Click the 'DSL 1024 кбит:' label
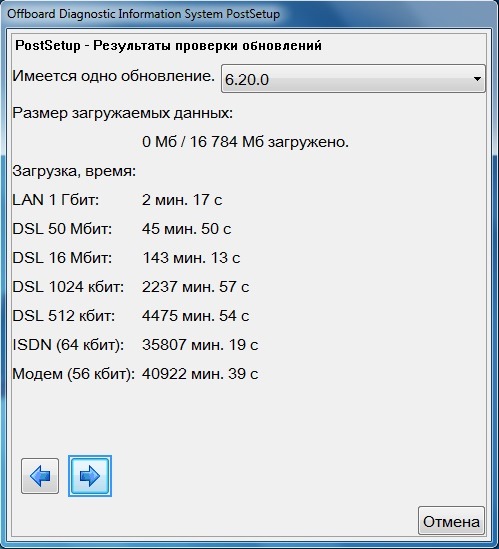The image size is (499, 549). (x=68, y=287)
